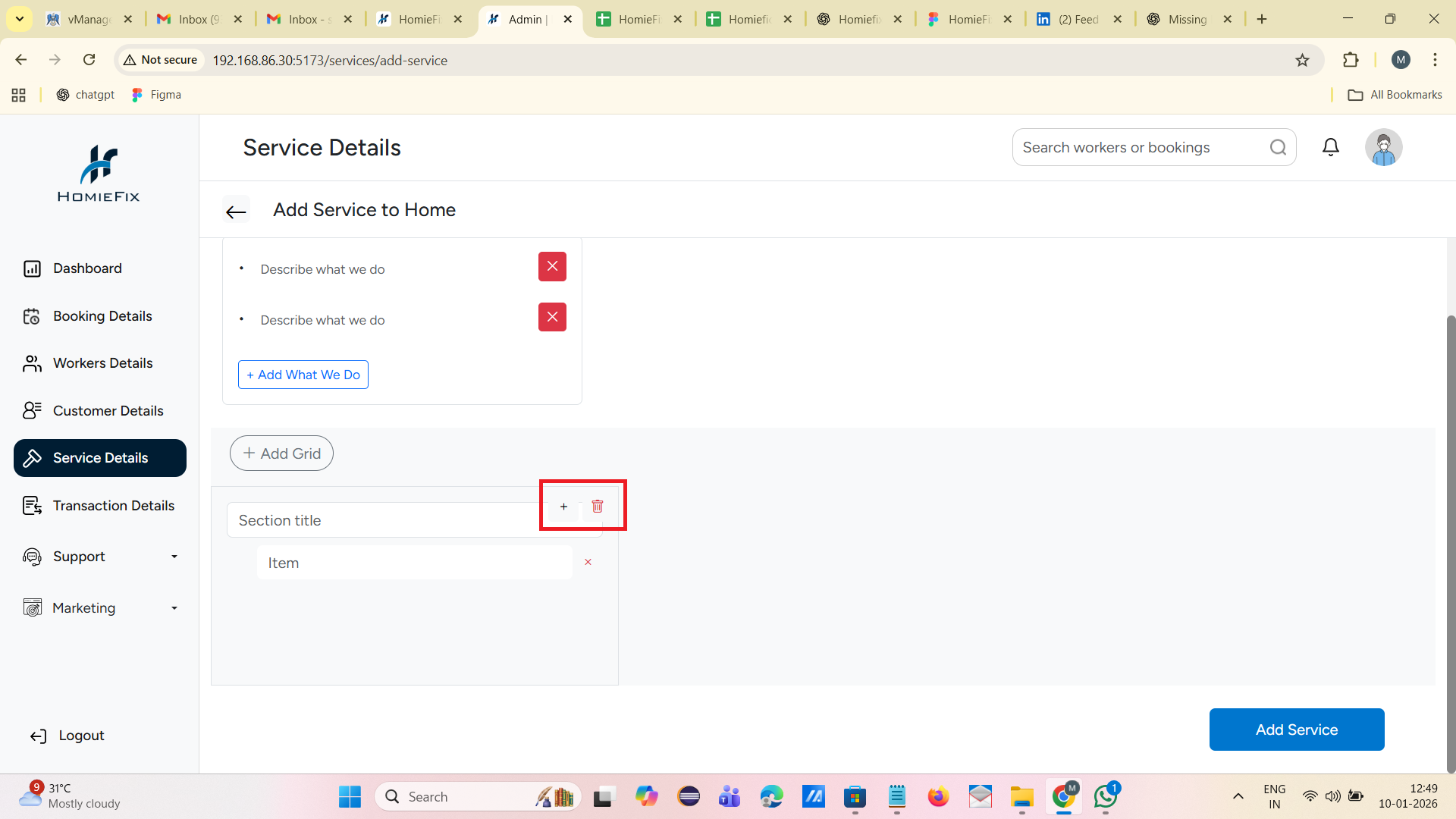Click the Add Grid button

click(x=281, y=453)
